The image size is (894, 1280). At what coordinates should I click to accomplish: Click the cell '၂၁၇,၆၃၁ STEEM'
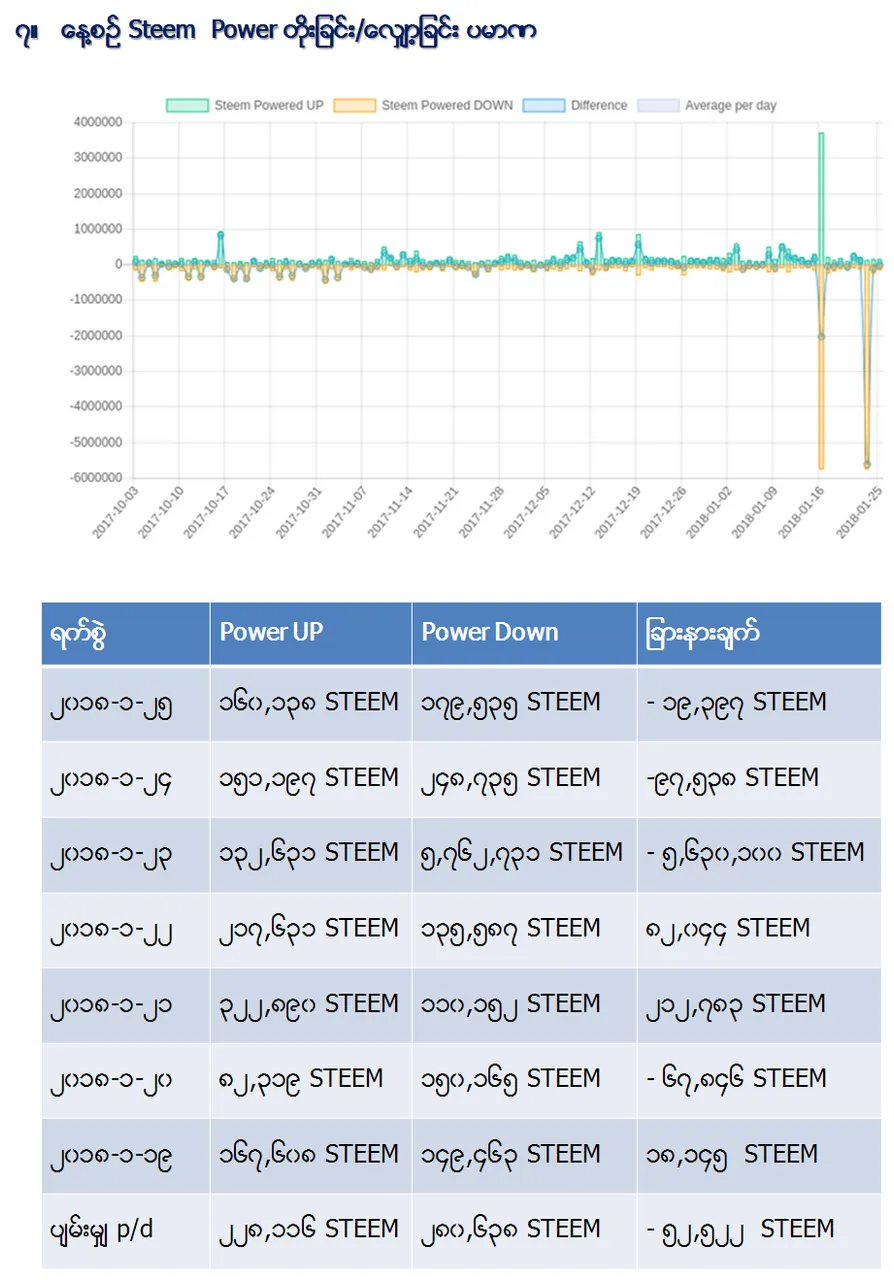311,930
